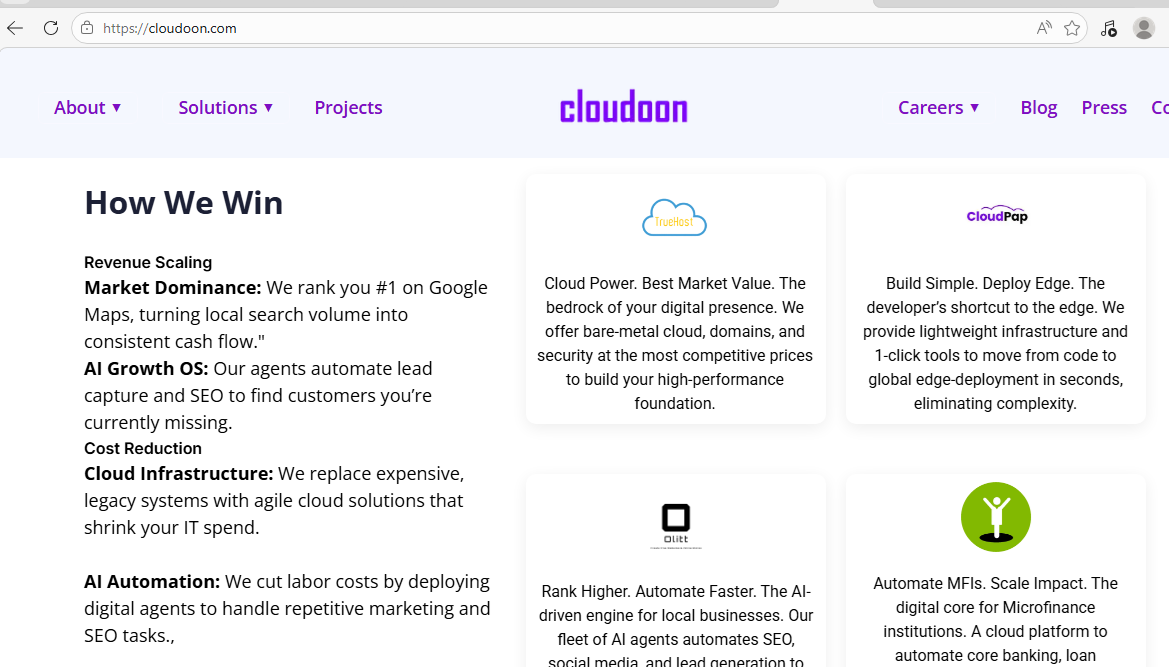The image size is (1169, 667).
Task: Open the Projects page
Action: (x=348, y=107)
